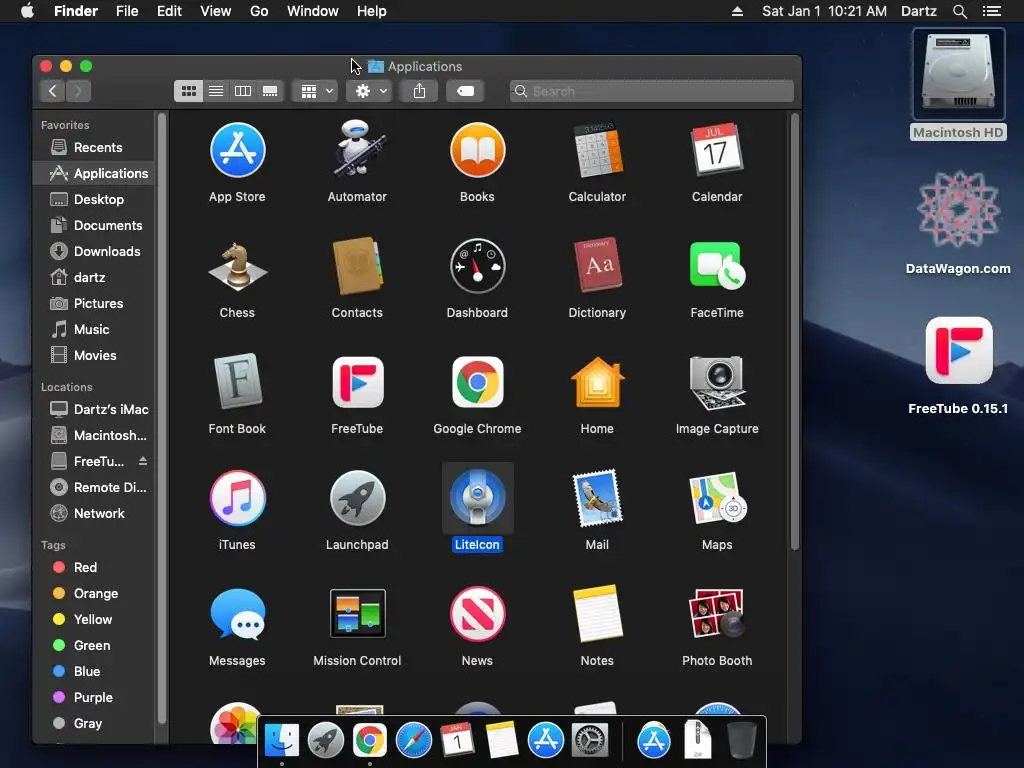
Task: Open the Go menu
Action: pyautogui.click(x=259, y=11)
